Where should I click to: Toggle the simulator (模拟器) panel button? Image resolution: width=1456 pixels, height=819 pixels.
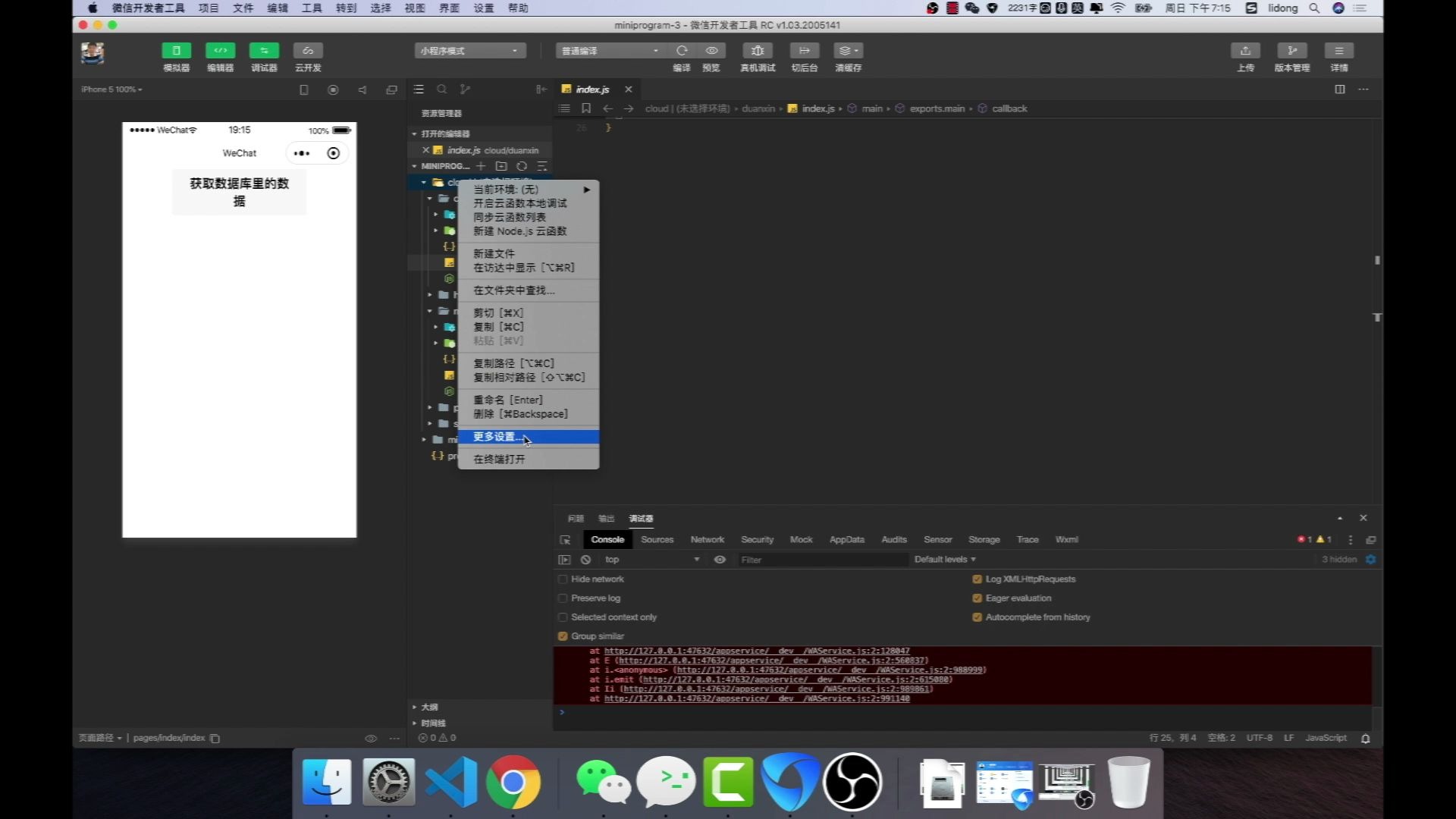point(176,51)
